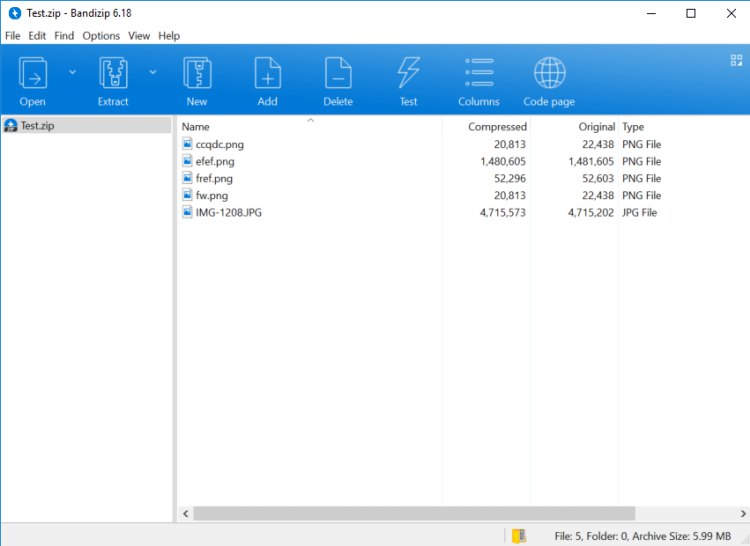Screen dimensions: 750x546
Task: Click the yellow archive icon in status bar
Action: tap(518, 536)
